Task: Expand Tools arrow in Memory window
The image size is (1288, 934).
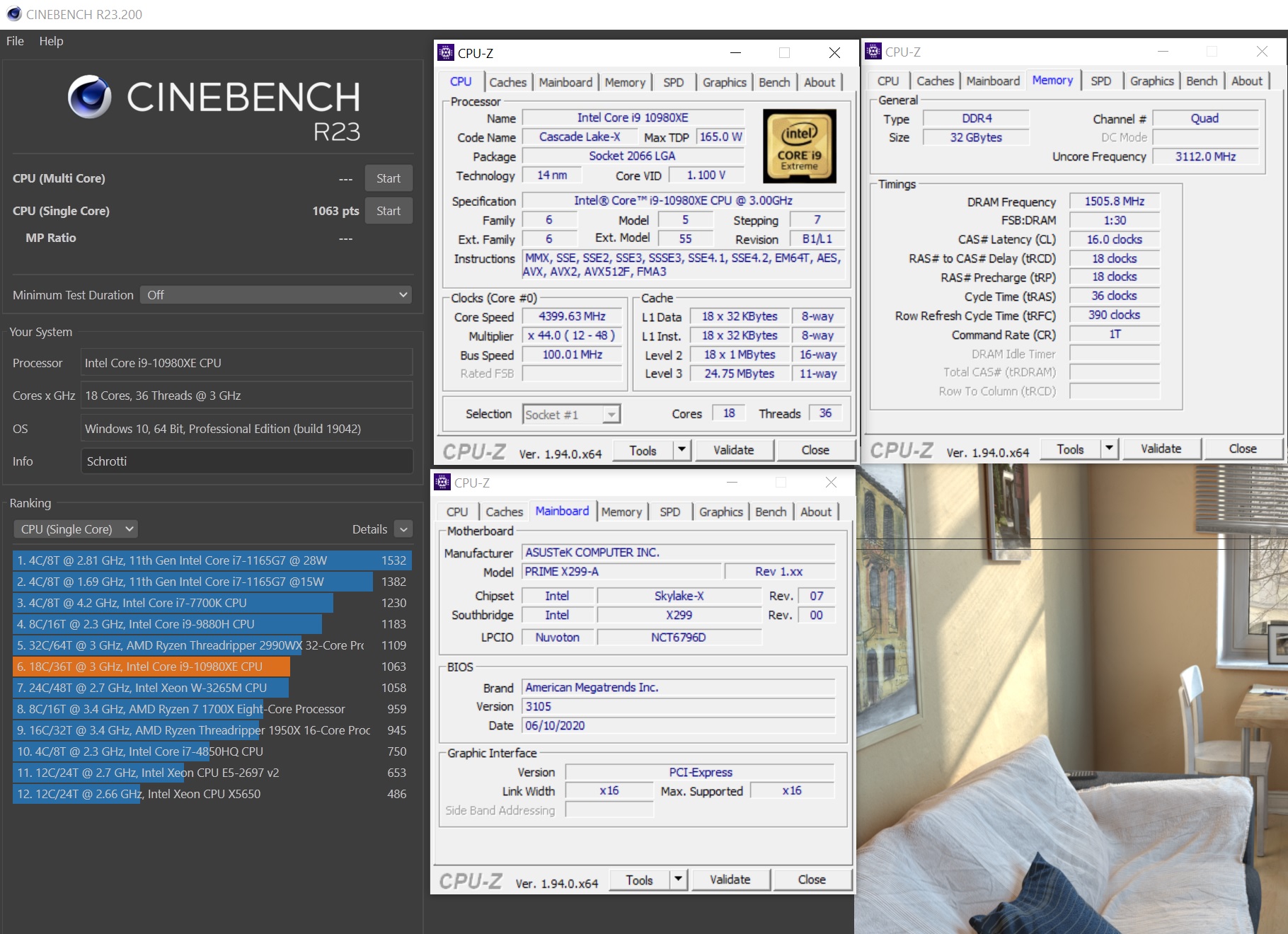Action: click(1109, 449)
